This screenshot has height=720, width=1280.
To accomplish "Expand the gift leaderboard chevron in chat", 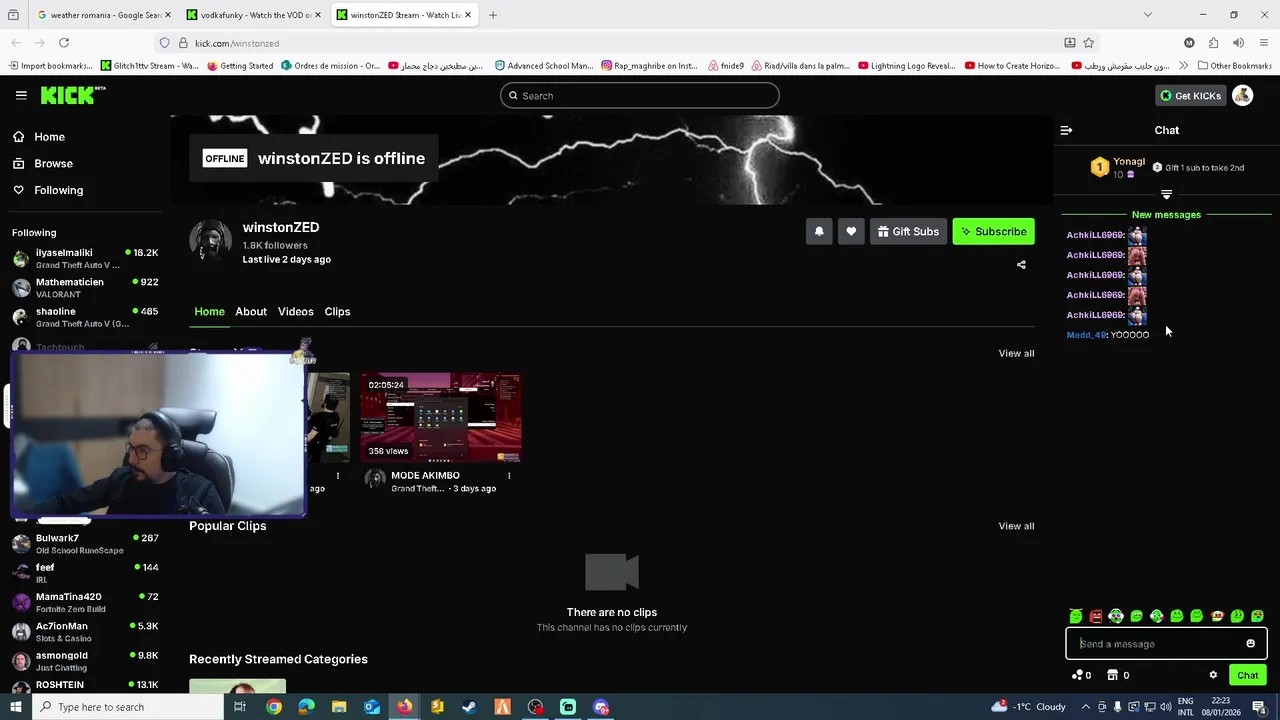I will click(x=1166, y=194).
